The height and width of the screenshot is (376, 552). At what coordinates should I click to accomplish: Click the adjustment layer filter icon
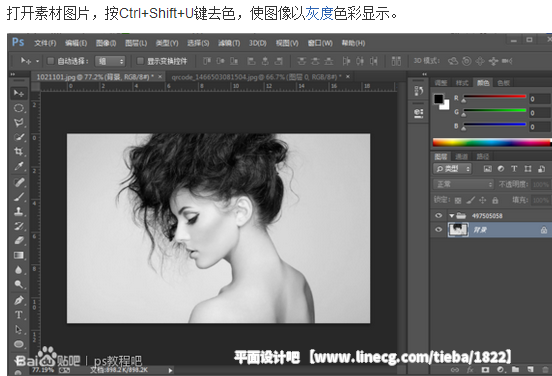point(501,169)
